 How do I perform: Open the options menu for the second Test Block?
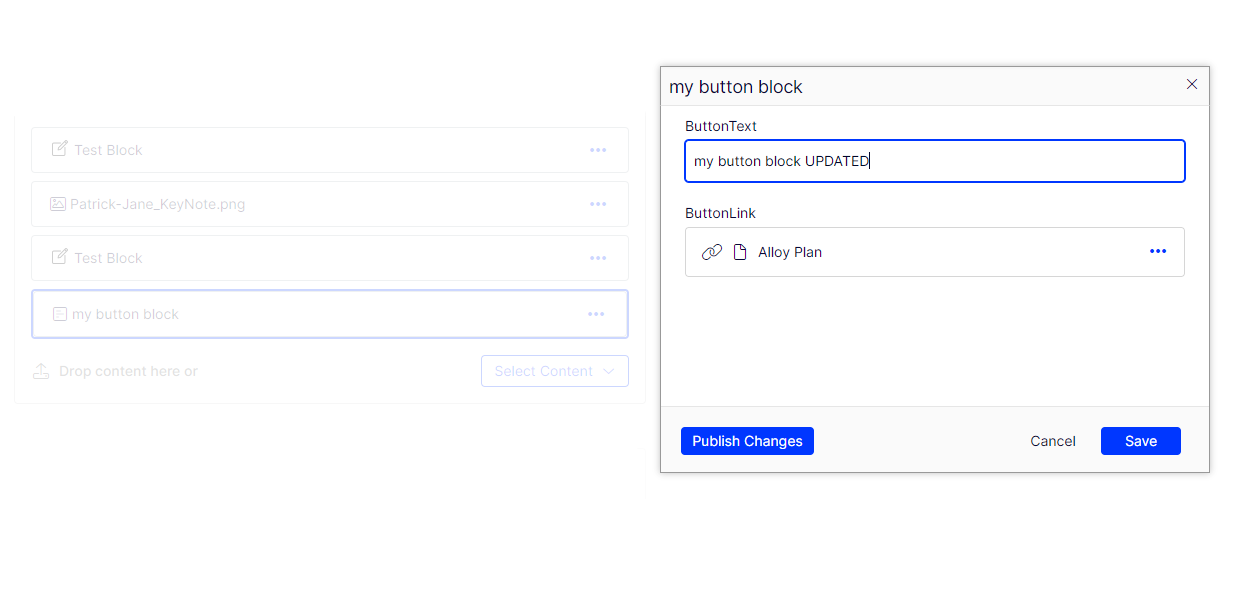coord(598,258)
